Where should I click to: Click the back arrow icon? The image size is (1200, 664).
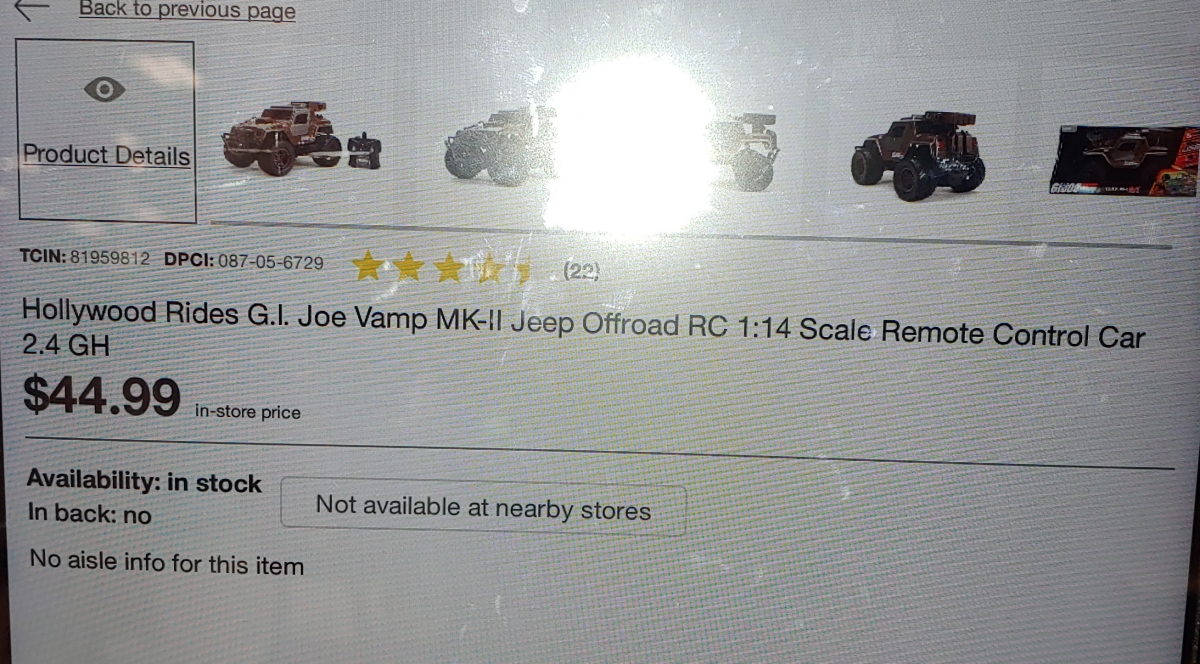pos(32,9)
